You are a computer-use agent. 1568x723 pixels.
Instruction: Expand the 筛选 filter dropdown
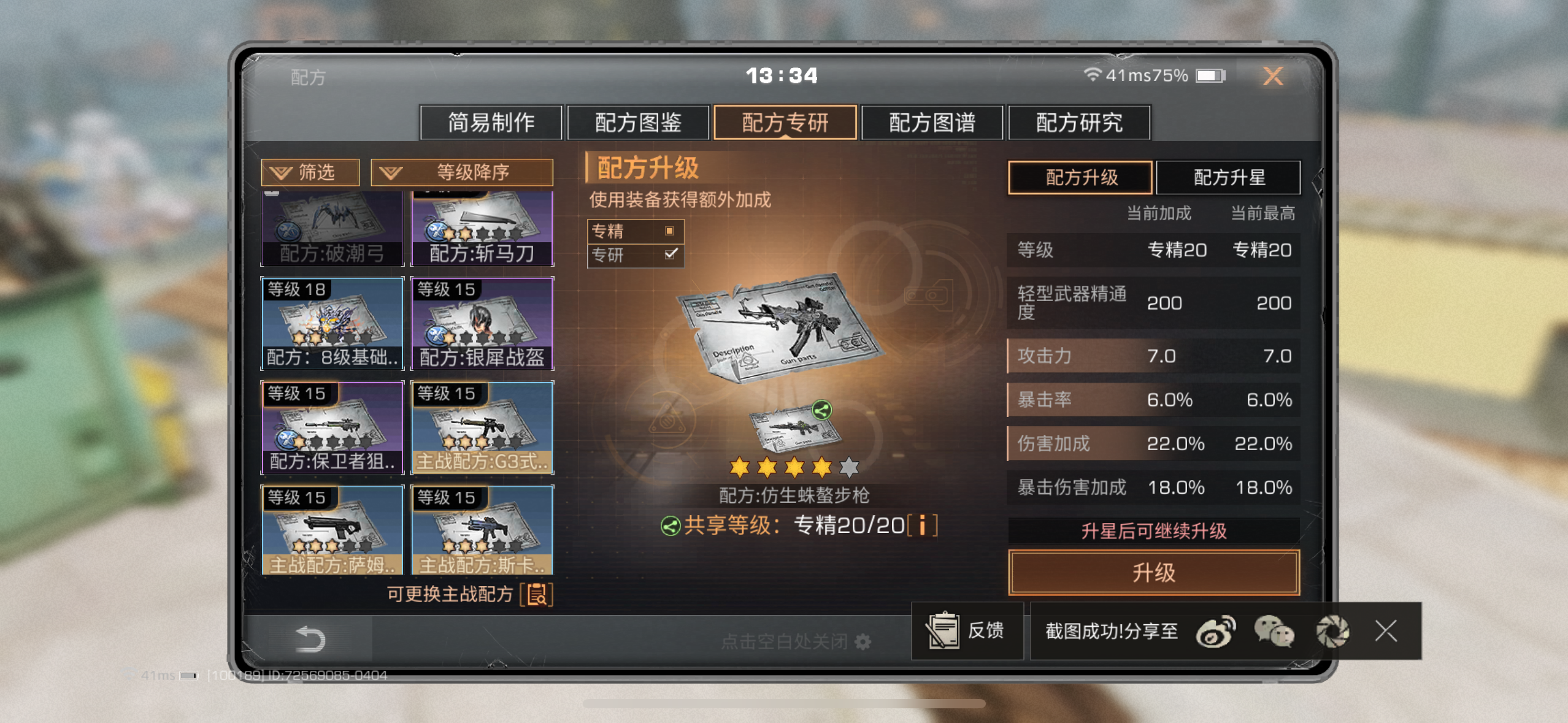click(x=310, y=172)
